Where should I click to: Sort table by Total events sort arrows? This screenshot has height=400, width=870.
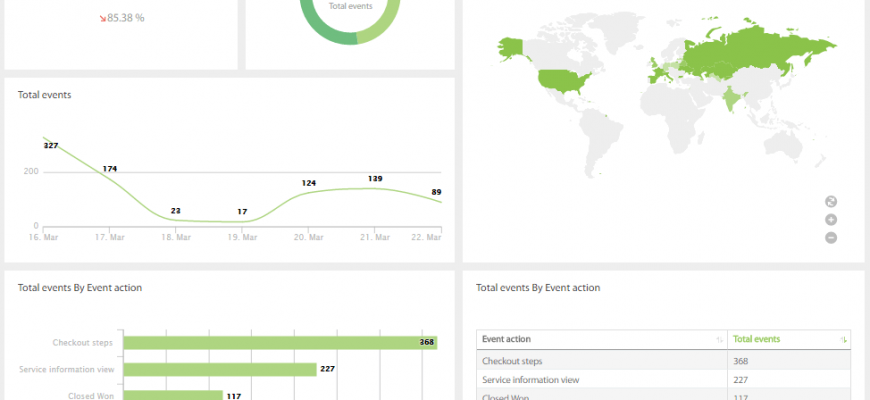click(844, 340)
